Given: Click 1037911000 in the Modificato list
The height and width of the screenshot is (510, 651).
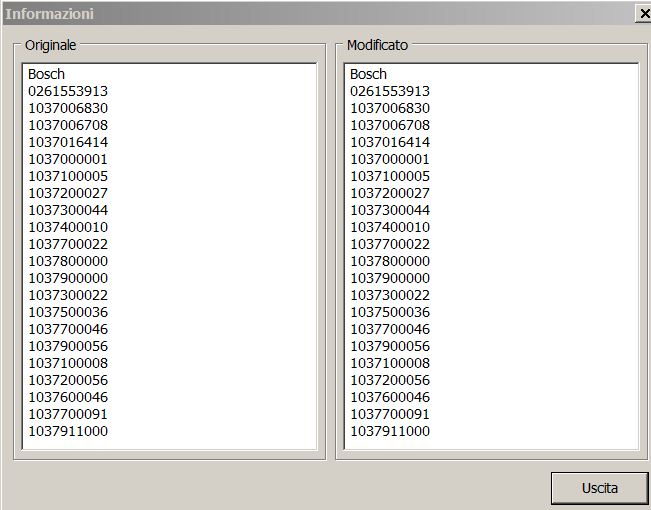Looking at the screenshot, I should (x=390, y=431).
